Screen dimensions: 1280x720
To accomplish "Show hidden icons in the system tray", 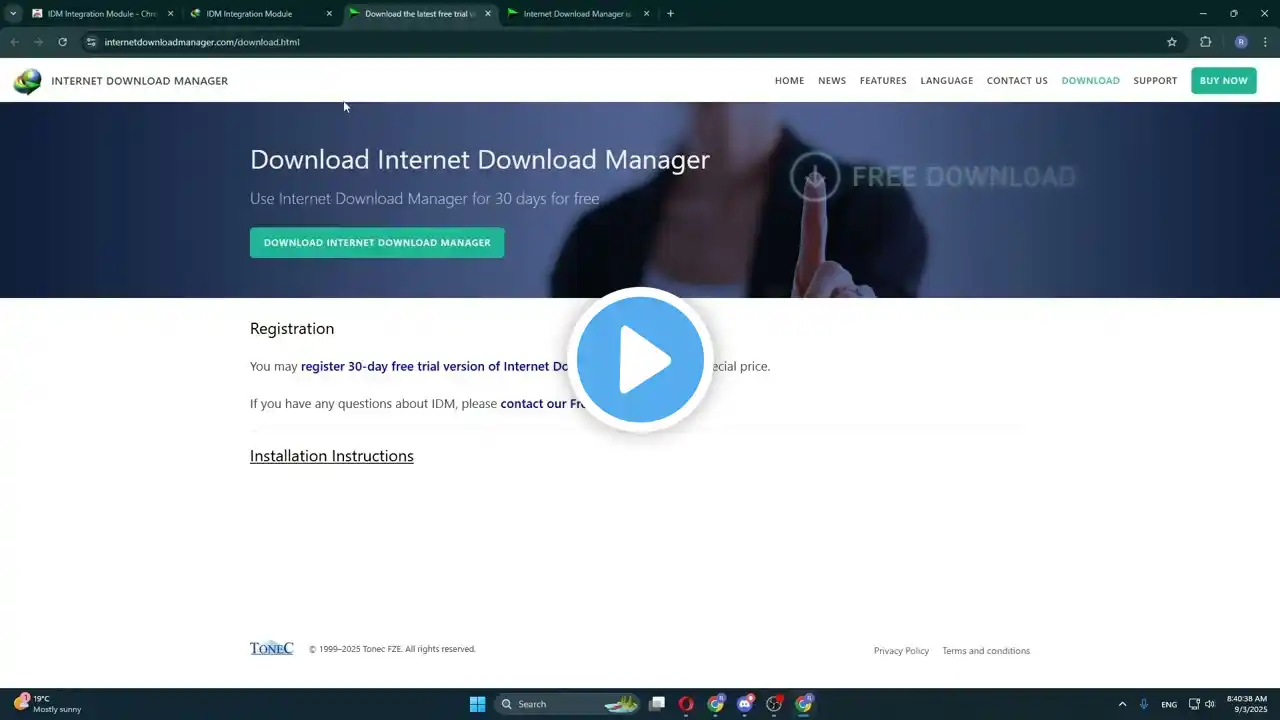I will [1122, 704].
